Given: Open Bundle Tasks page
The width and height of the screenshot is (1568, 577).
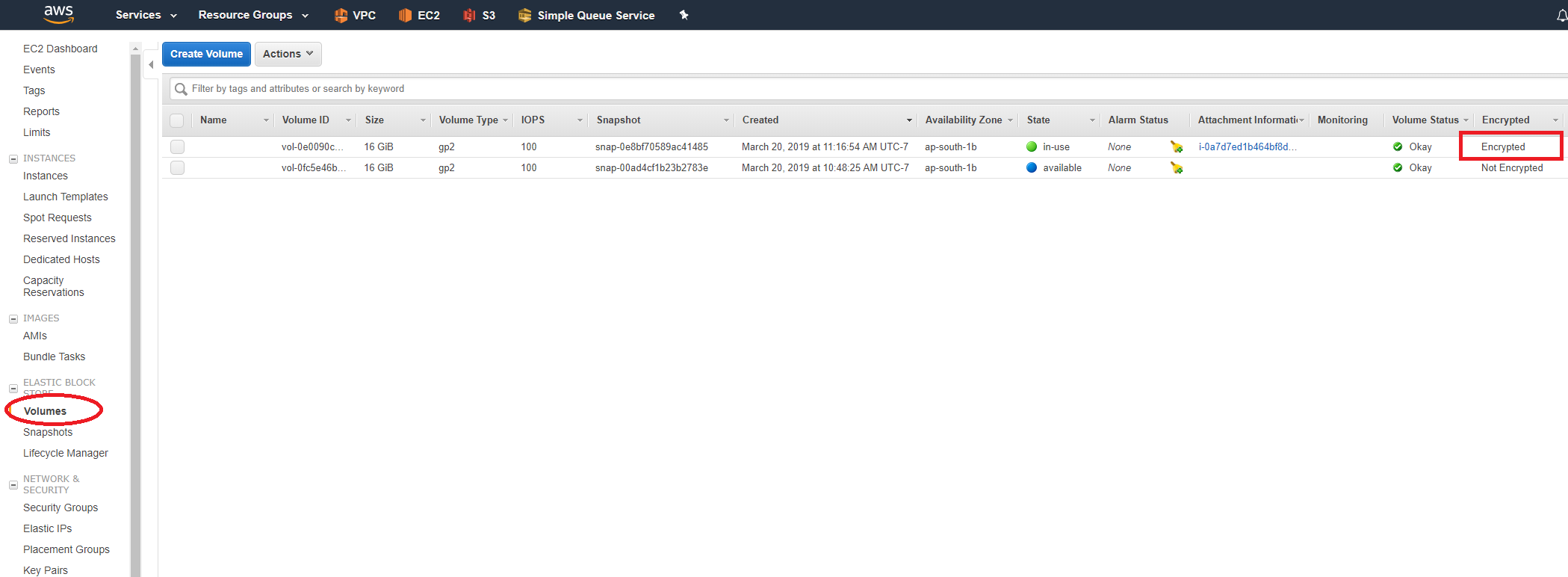Looking at the screenshot, I should [x=55, y=357].
